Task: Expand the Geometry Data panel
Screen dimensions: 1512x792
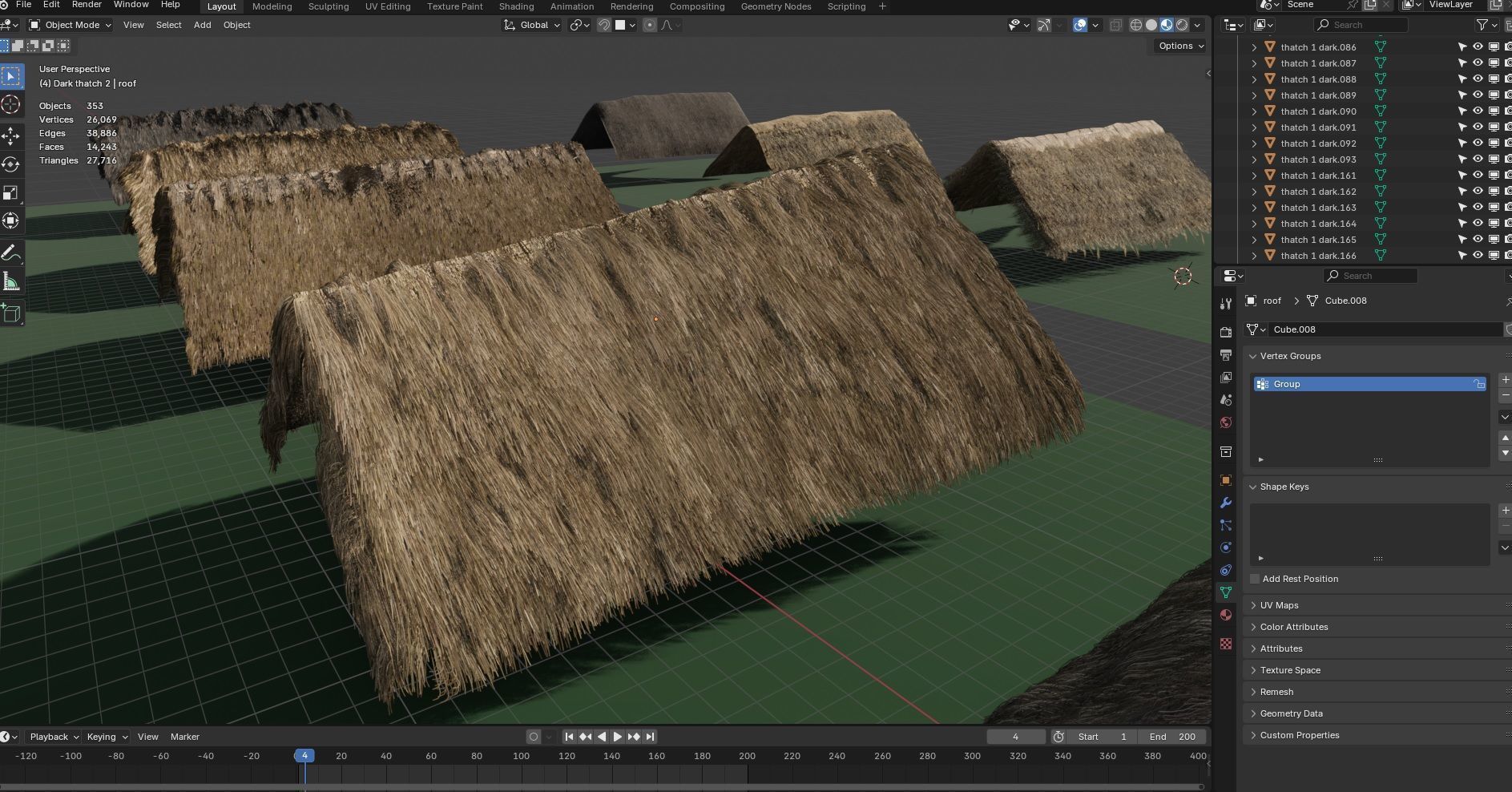Action: pyautogui.click(x=1291, y=713)
